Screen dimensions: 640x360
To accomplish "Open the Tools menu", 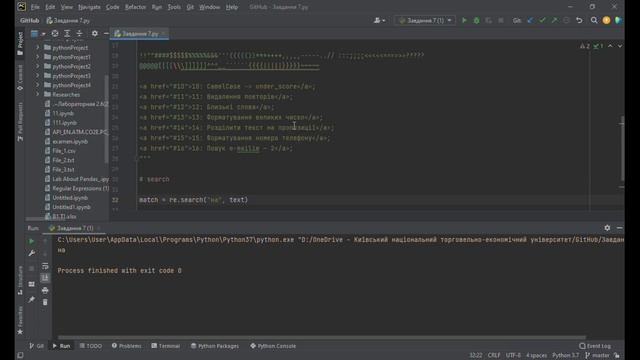I will [174, 7].
